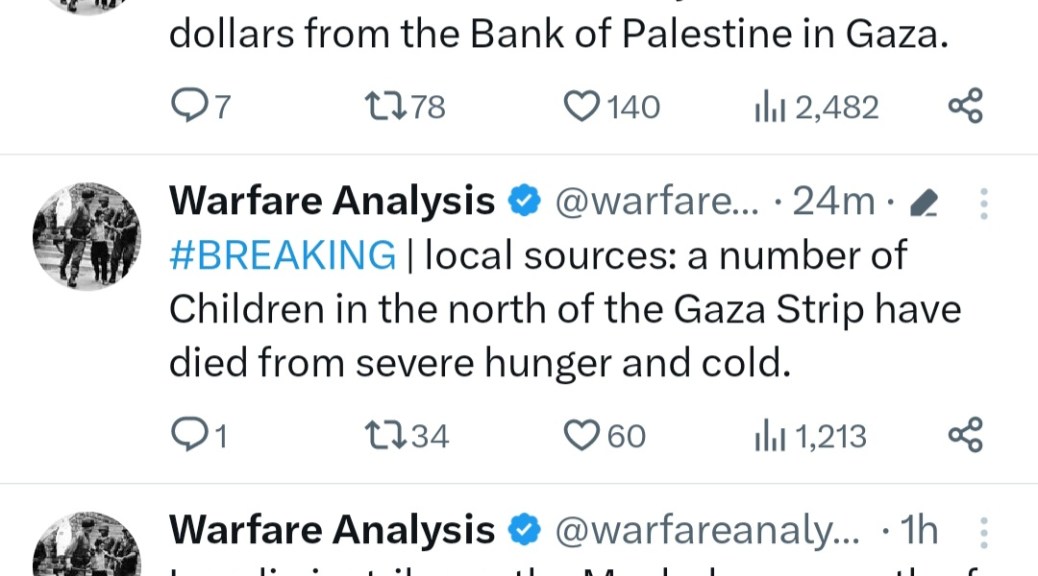Open the #BREAKING hashtag link
The width and height of the screenshot is (1038, 576).
(x=283, y=256)
